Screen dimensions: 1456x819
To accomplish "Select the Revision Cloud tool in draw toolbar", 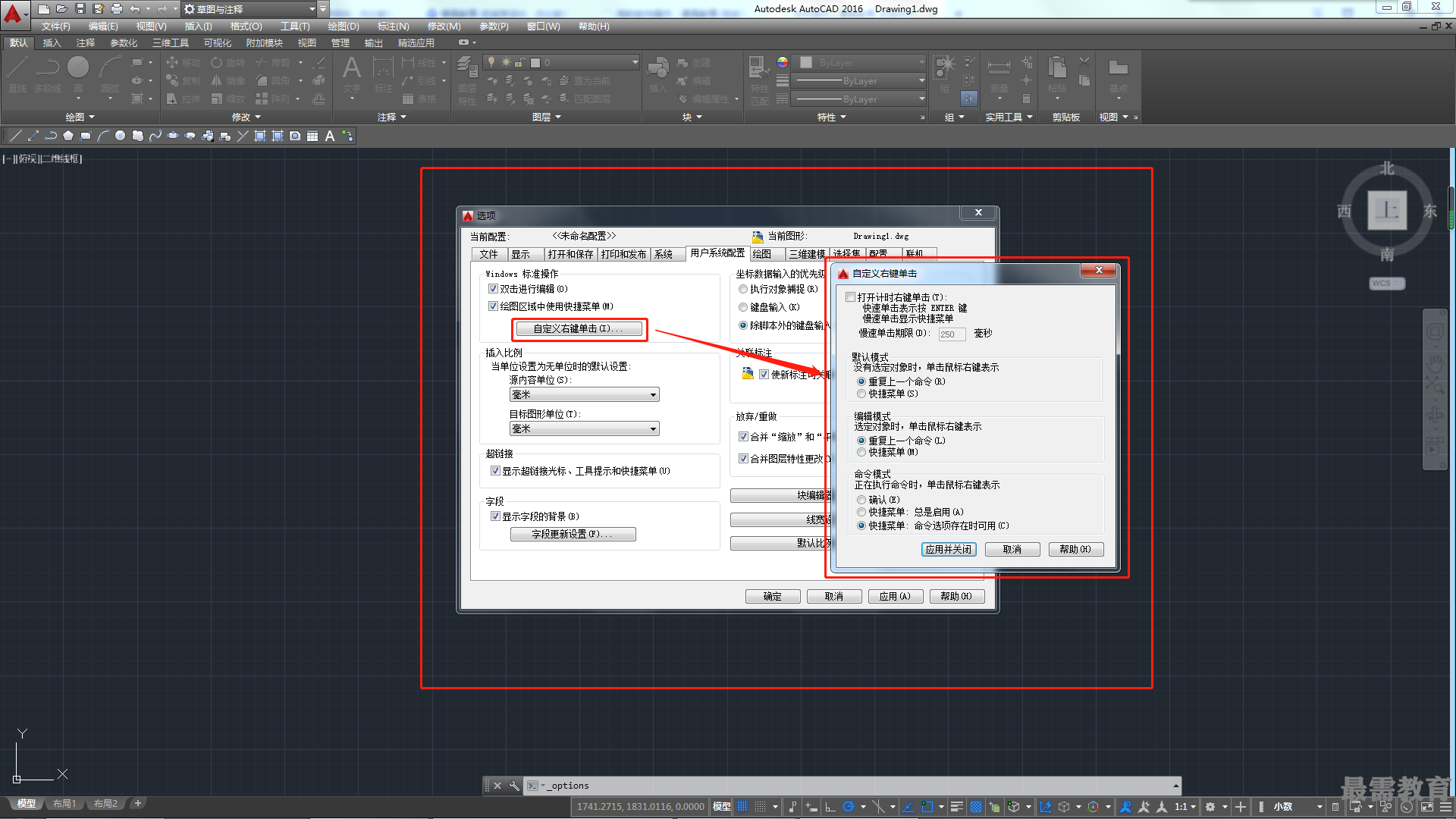I will click(x=138, y=136).
